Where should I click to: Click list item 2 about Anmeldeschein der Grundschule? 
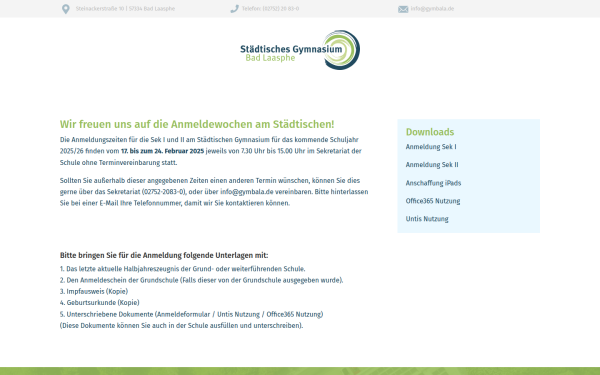pos(201,280)
